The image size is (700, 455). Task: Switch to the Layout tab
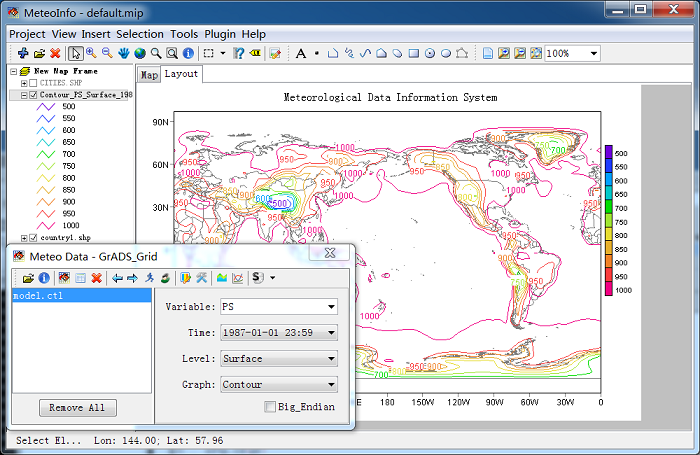[181, 74]
